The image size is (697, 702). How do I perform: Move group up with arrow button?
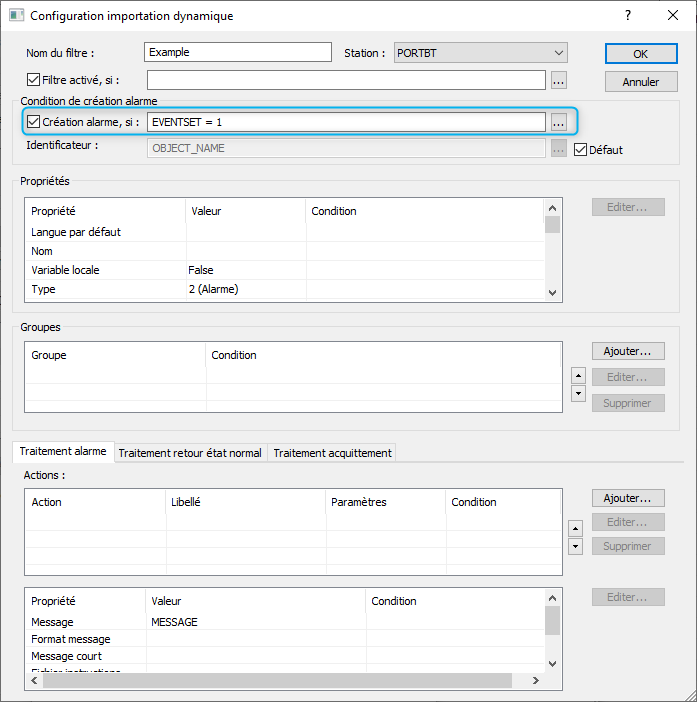pos(576,376)
